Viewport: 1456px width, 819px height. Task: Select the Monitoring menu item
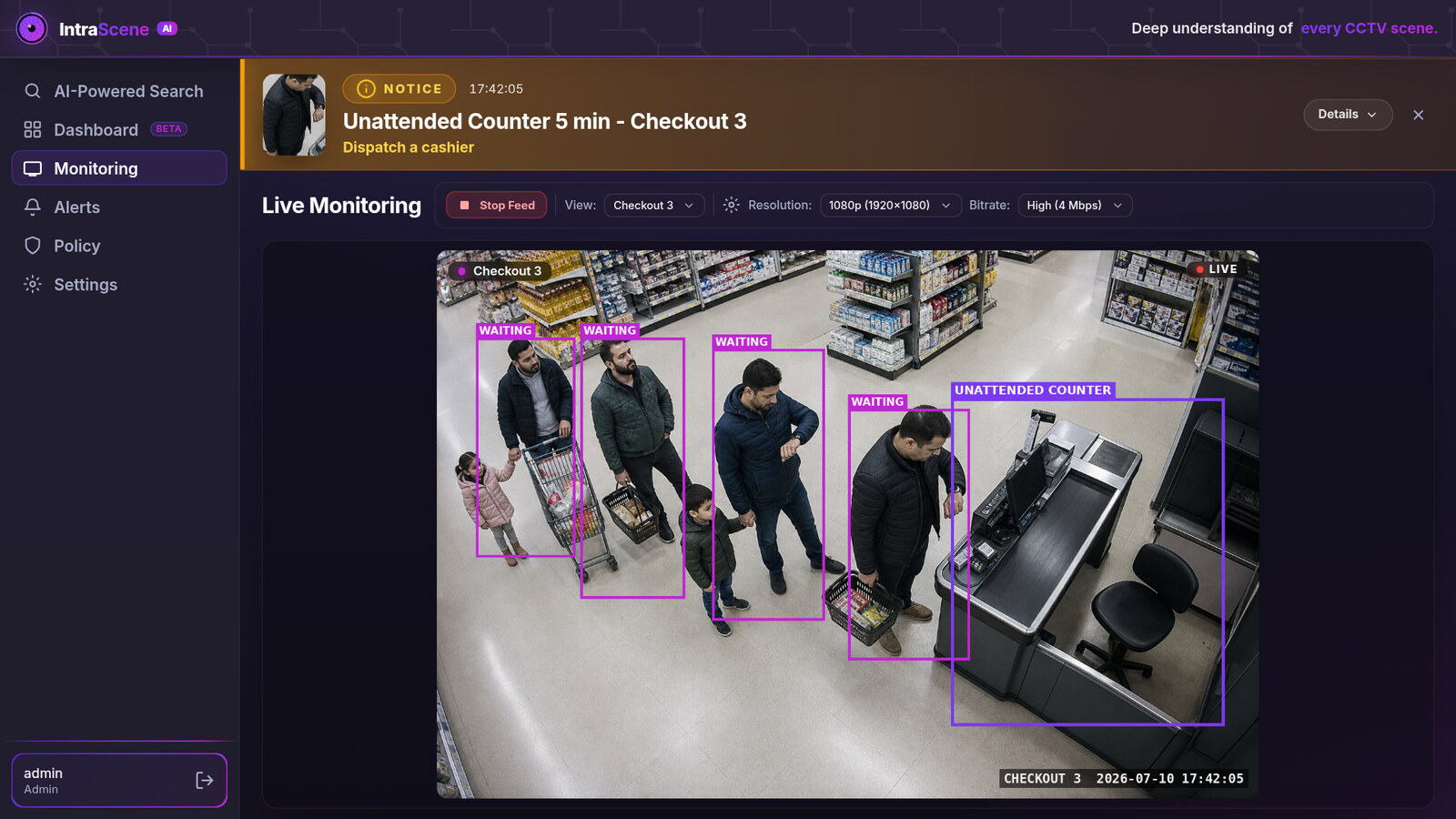tap(119, 168)
